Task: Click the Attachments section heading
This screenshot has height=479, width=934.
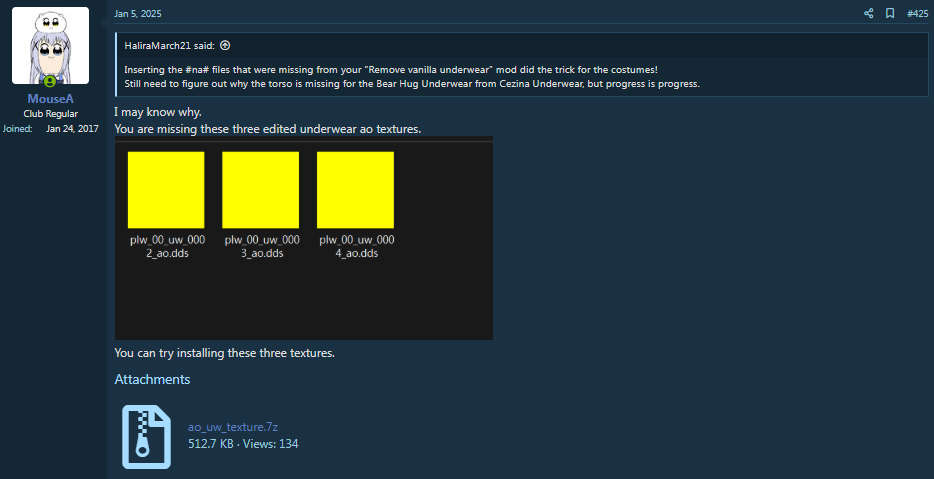Action: tap(152, 380)
